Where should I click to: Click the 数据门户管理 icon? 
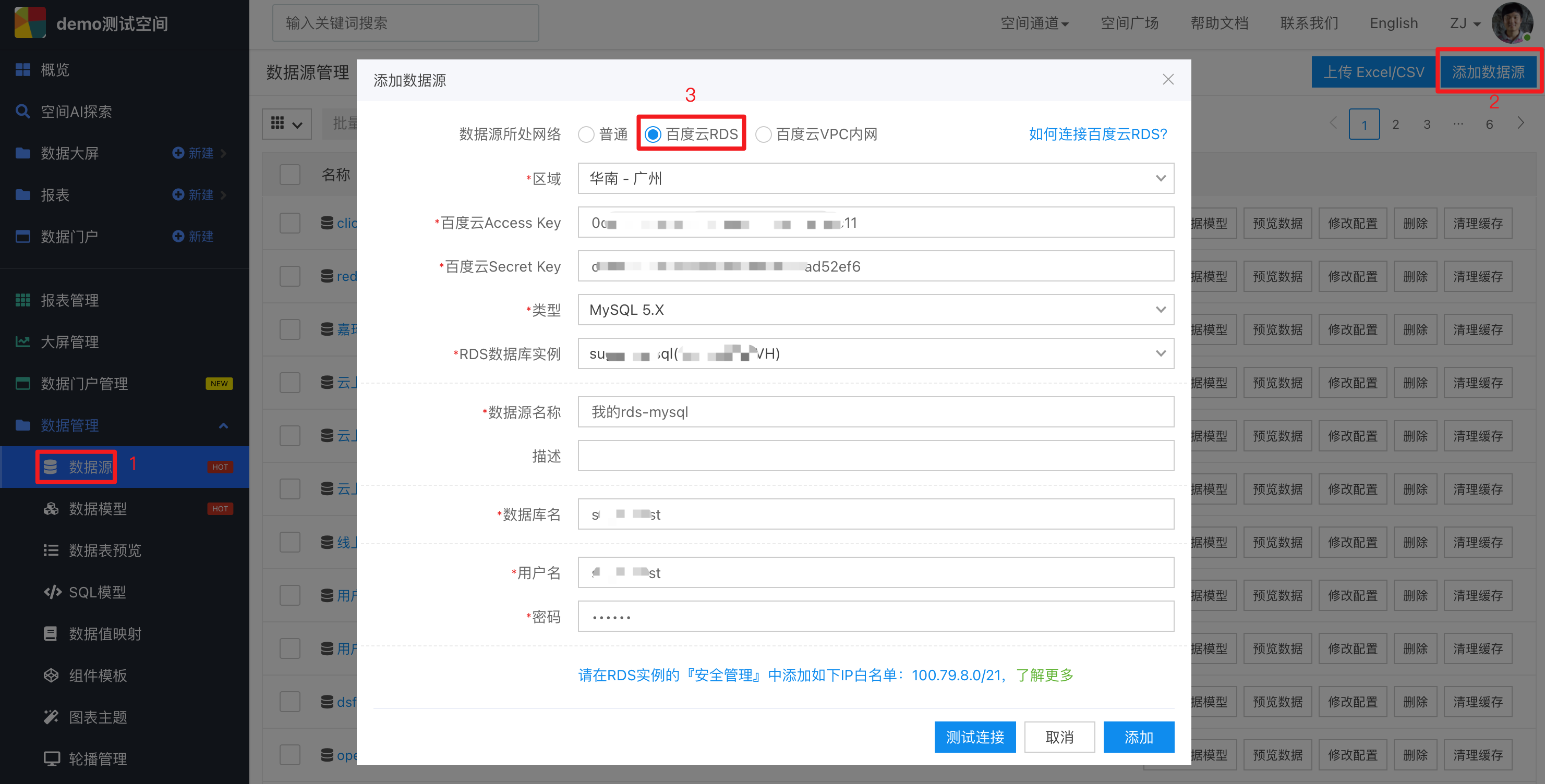(x=23, y=384)
